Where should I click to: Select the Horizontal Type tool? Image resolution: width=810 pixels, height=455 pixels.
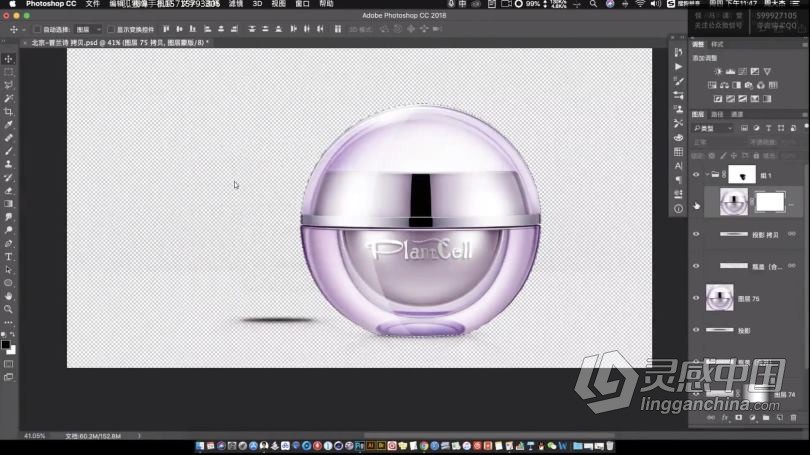pyautogui.click(x=8, y=257)
